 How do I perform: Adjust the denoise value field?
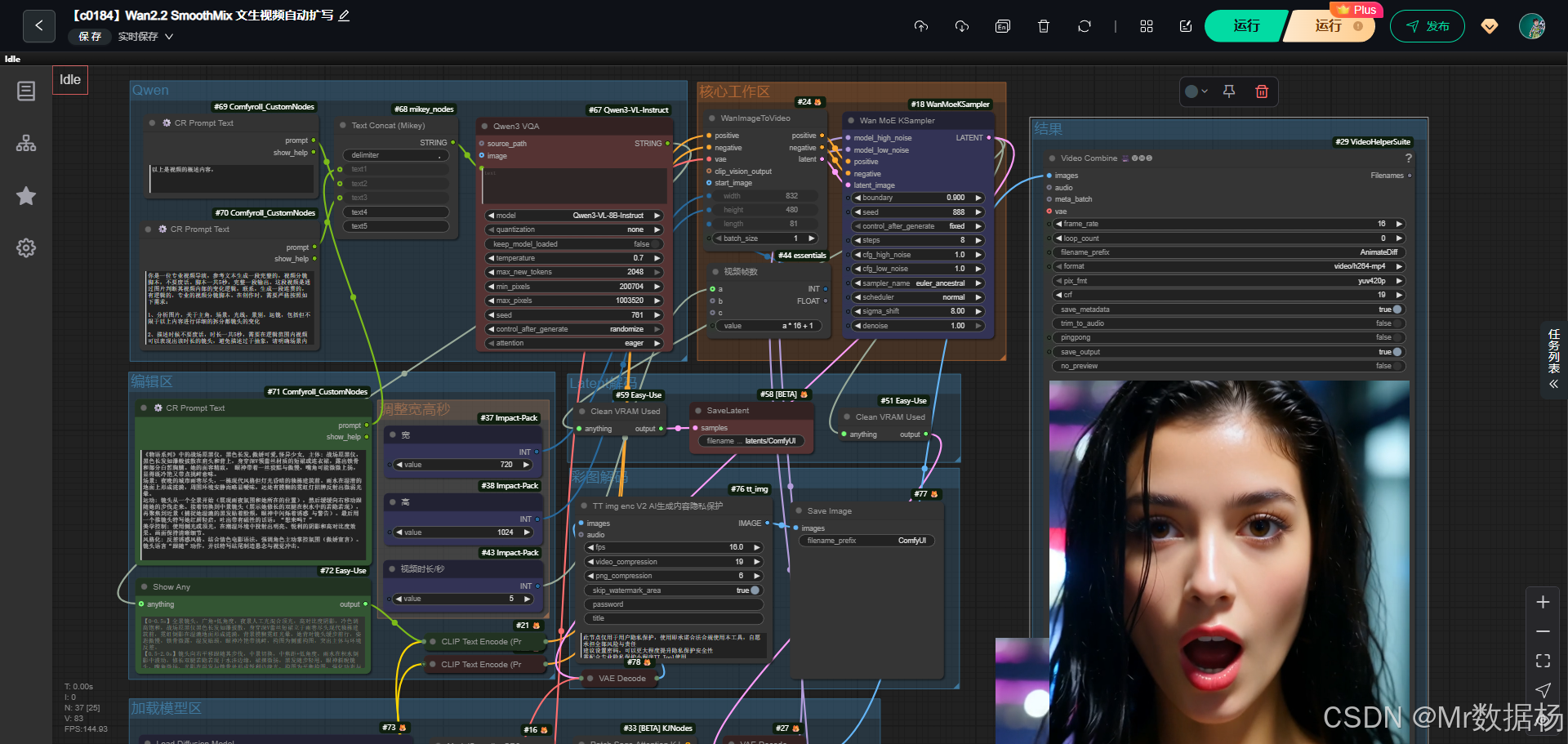click(x=918, y=326)
